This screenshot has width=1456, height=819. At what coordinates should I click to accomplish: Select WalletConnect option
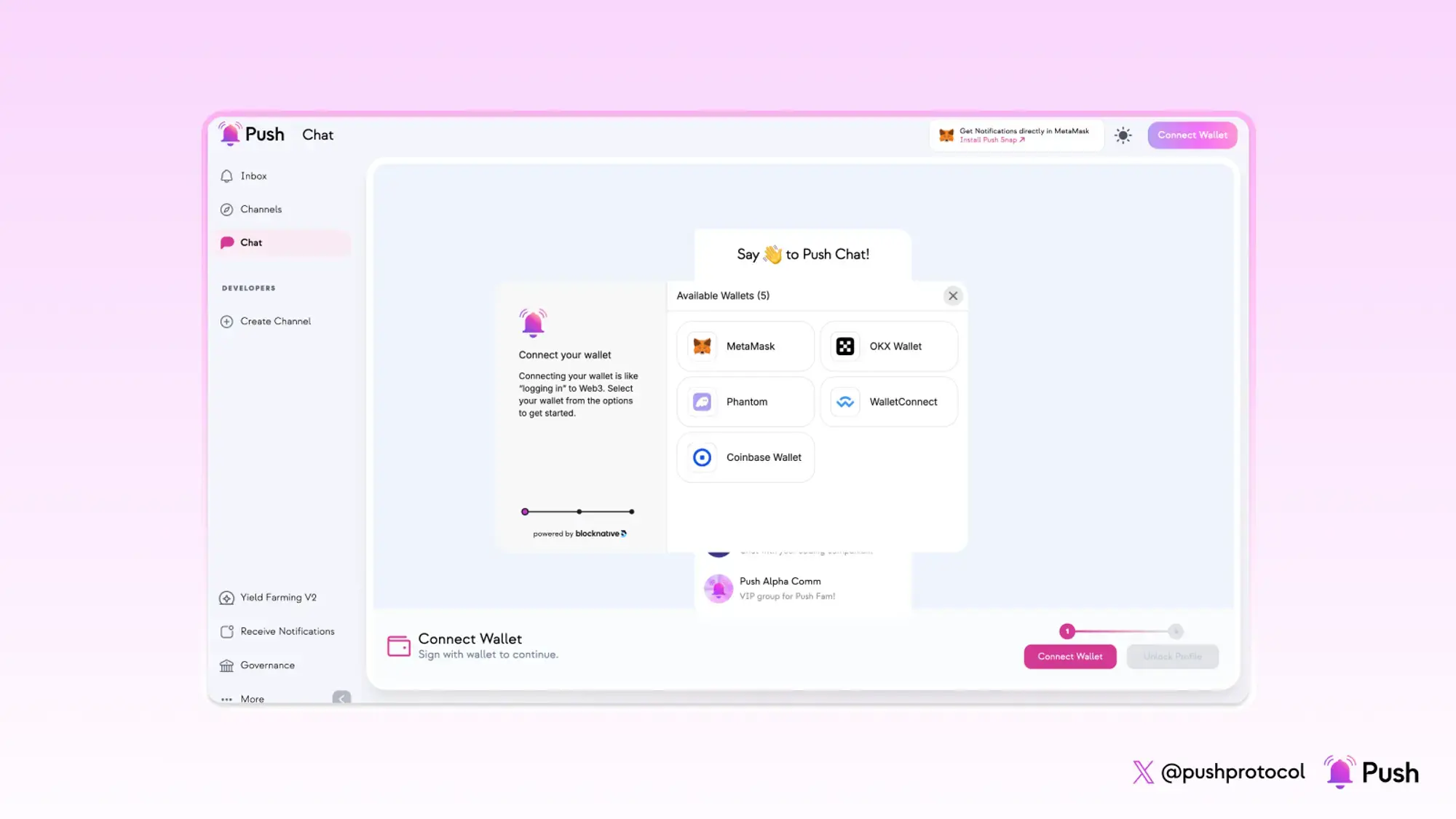pyautogui.click(x=888, y=400)
